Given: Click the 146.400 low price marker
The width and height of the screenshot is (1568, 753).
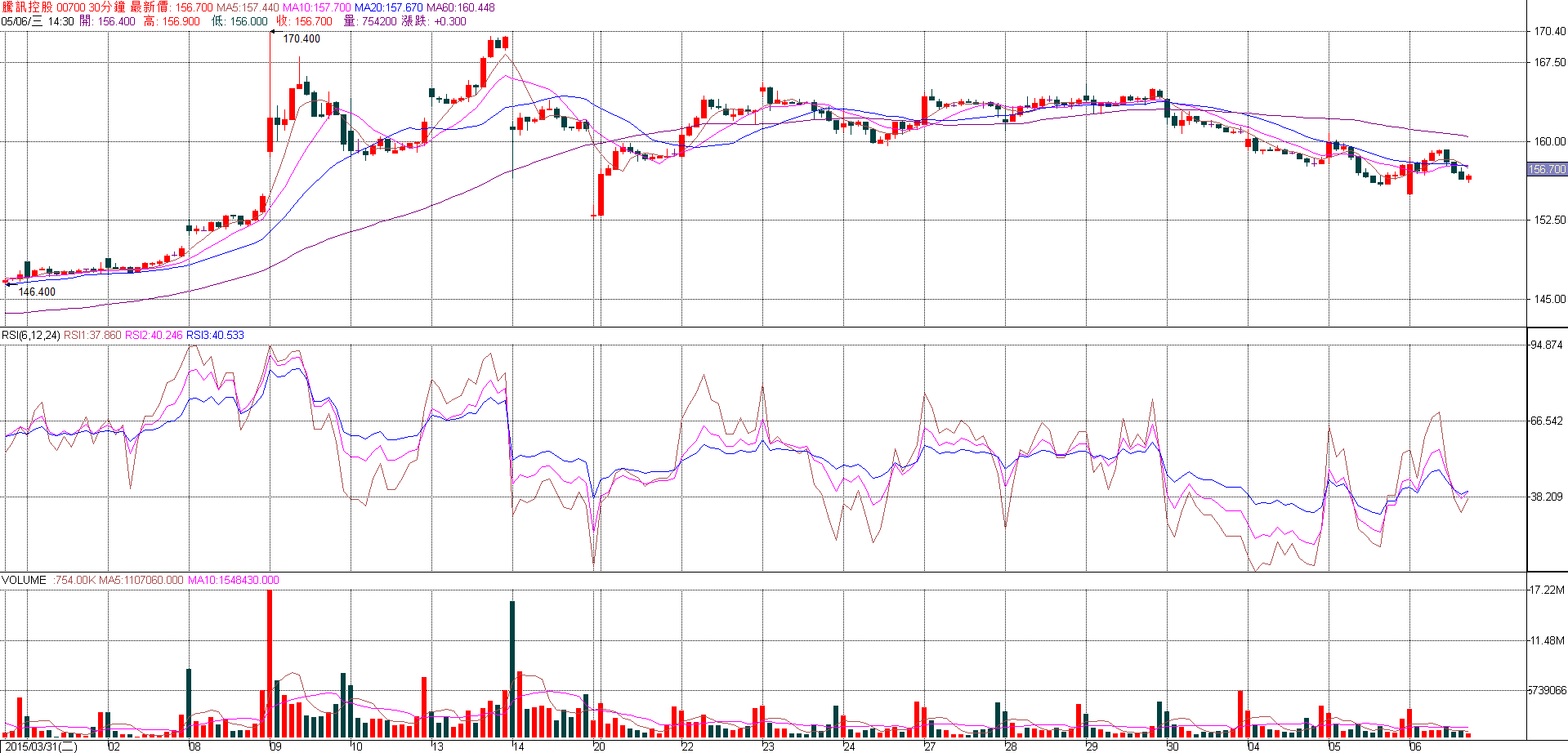Looking at the screenshot, I should tap(37, 292).
